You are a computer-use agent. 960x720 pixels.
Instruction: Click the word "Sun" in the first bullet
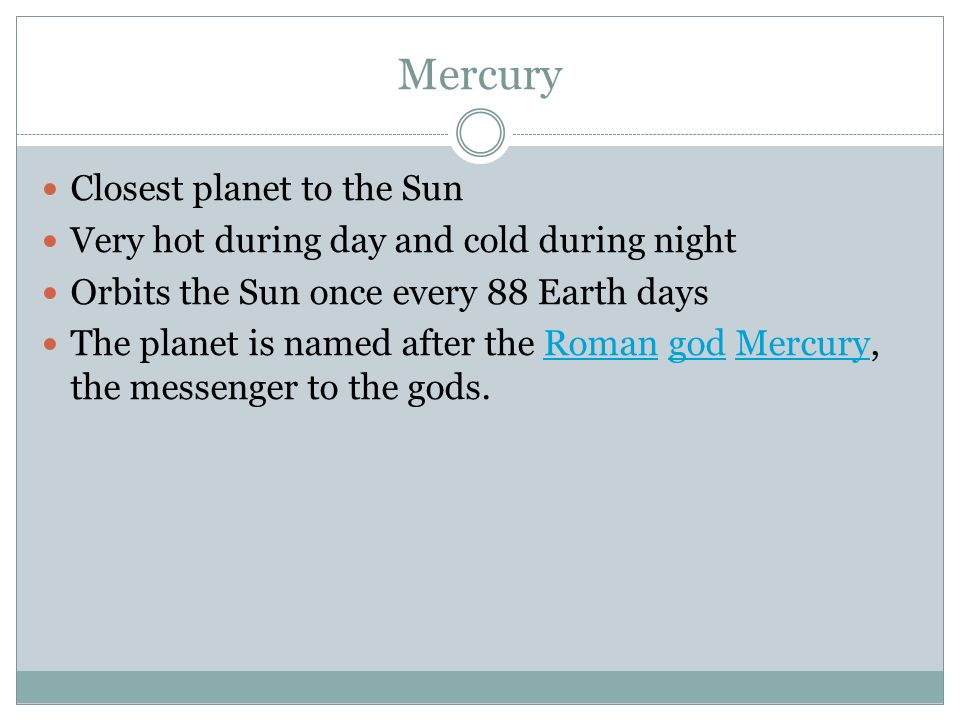point(432,189)
